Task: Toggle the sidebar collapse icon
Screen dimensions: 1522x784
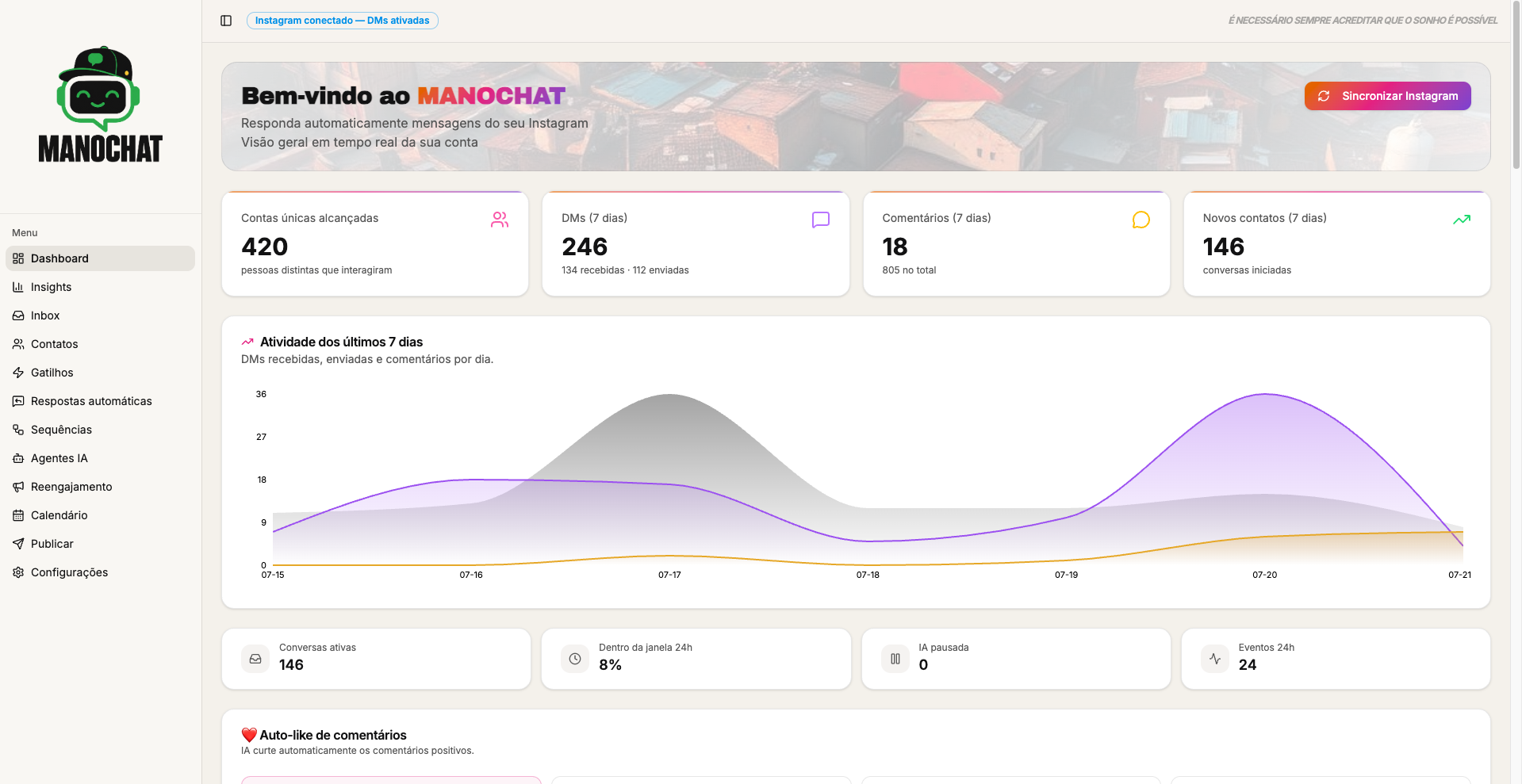Action: (226, 21)
